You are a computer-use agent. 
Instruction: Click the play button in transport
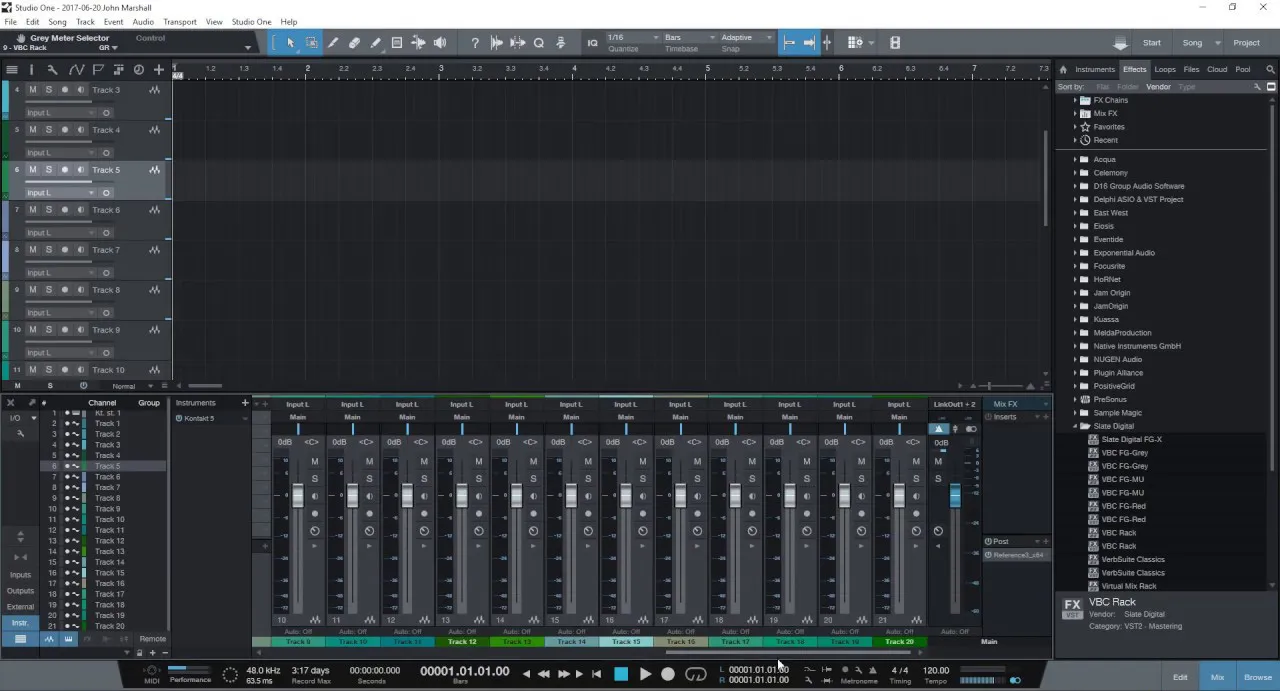(x=645, y=674)
